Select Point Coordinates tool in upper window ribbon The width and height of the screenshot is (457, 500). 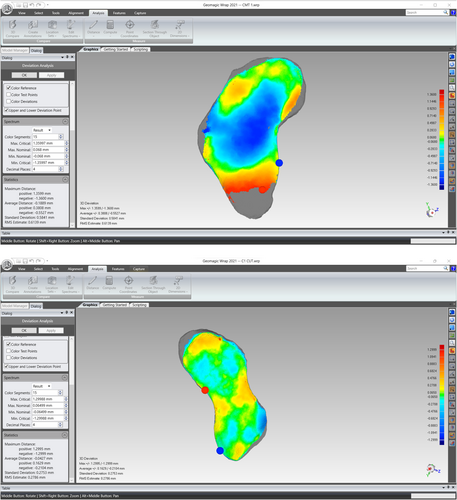[x=130, y=29]
